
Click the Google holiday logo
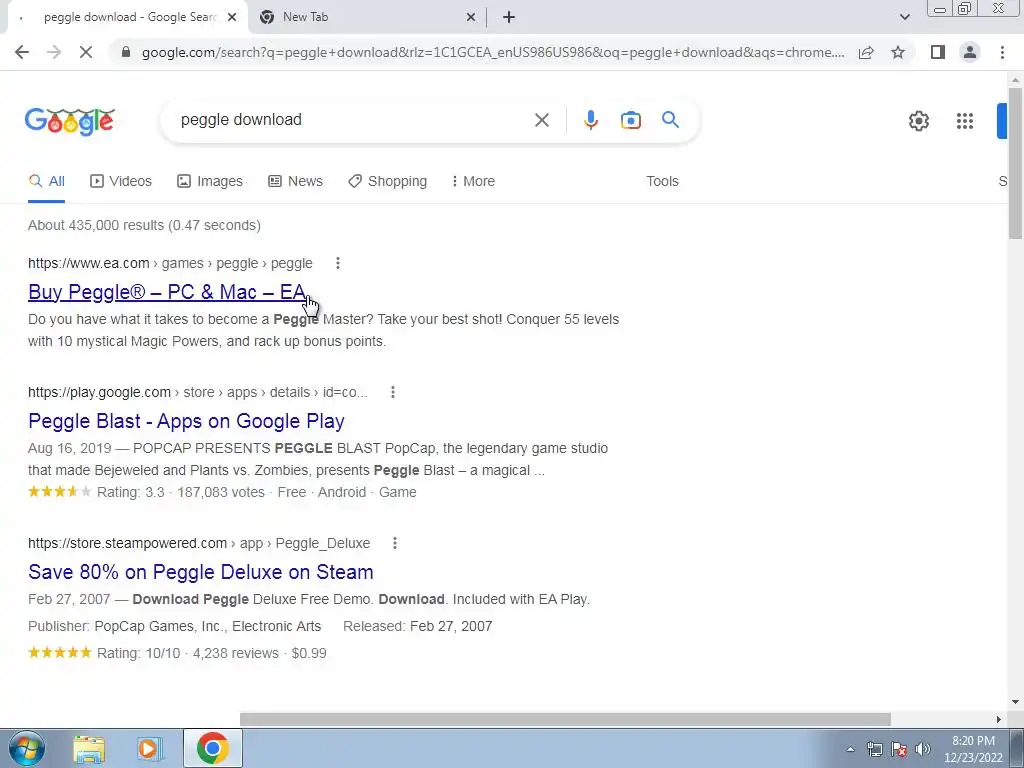point(70,121)
